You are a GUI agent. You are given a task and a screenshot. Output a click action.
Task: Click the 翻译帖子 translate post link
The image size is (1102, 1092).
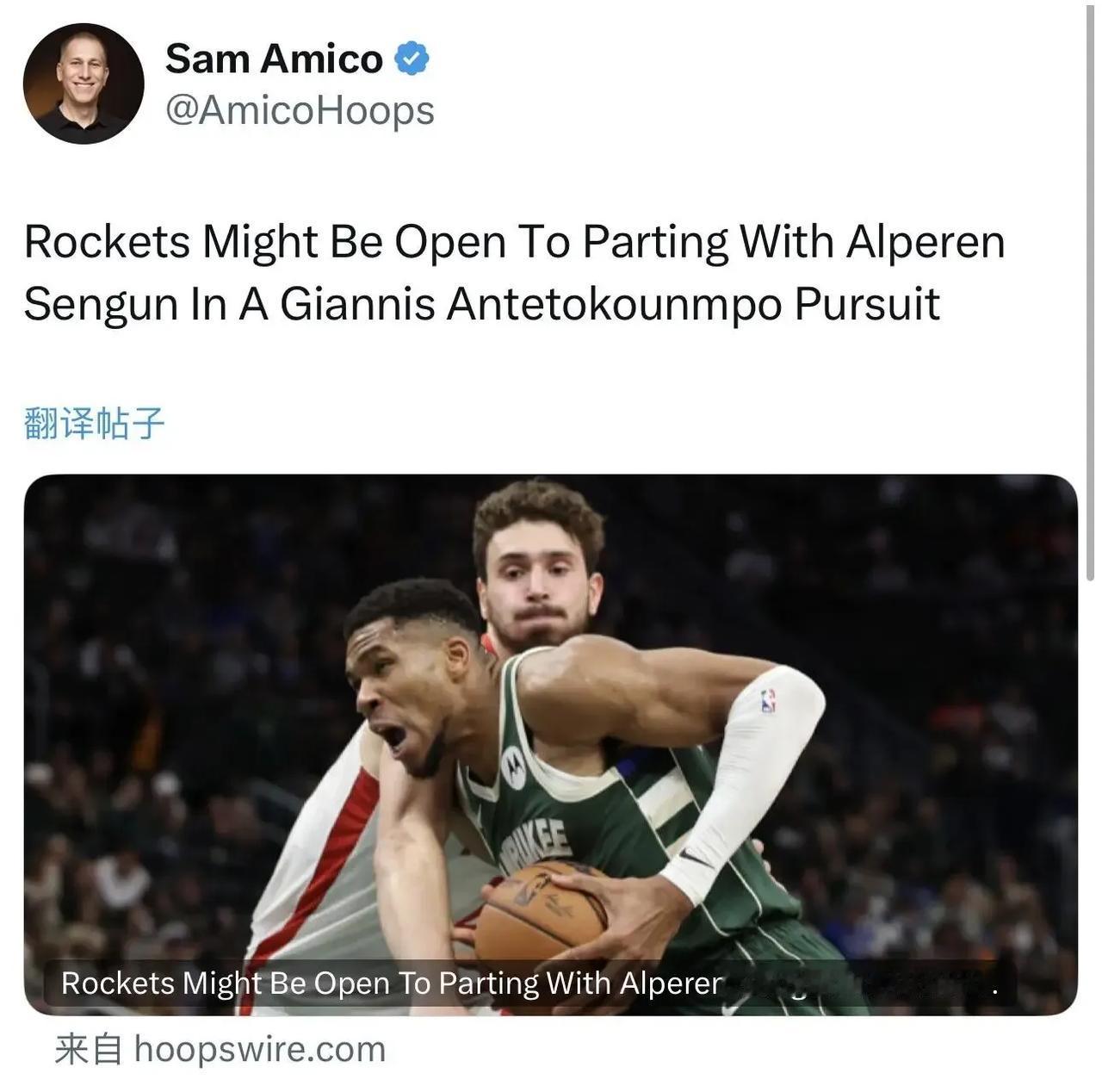(x=94, y=424)
